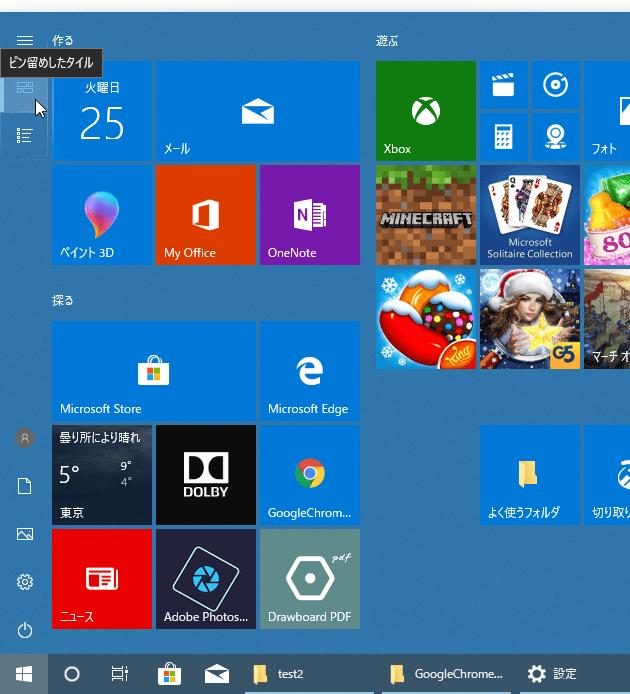Open the Groove Music disc tile

click(556, 85)
